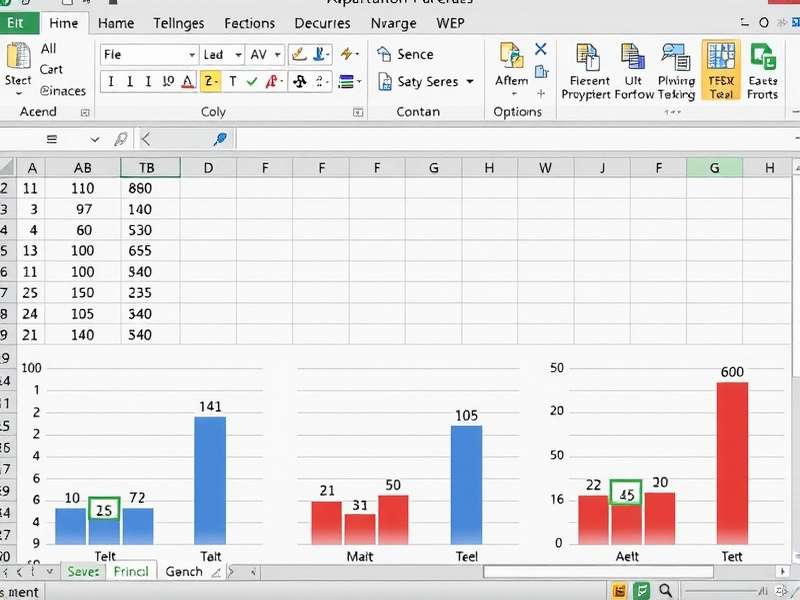Image resolution: width=800 pixels, height=600 pixels.
Task: Click the Sence button
Action: click(405, 54)
